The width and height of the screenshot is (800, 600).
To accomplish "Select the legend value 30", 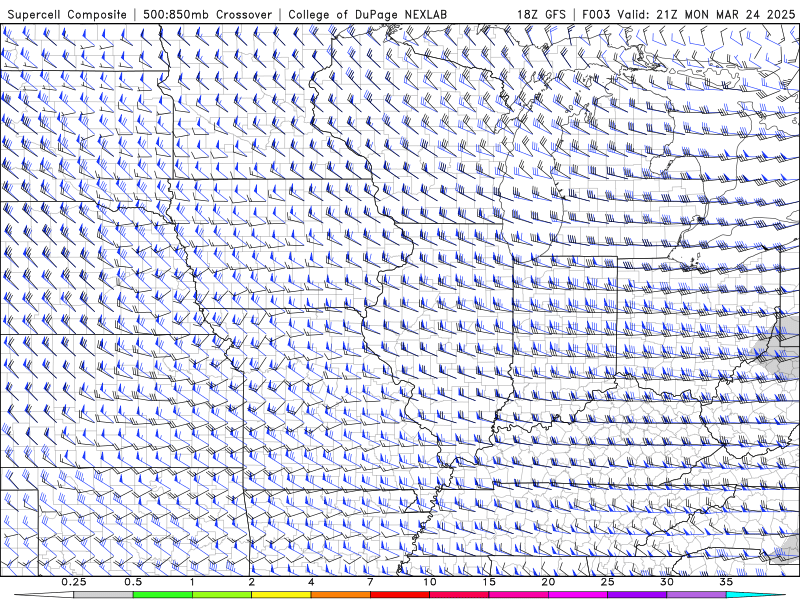I will tap(667, 582).
